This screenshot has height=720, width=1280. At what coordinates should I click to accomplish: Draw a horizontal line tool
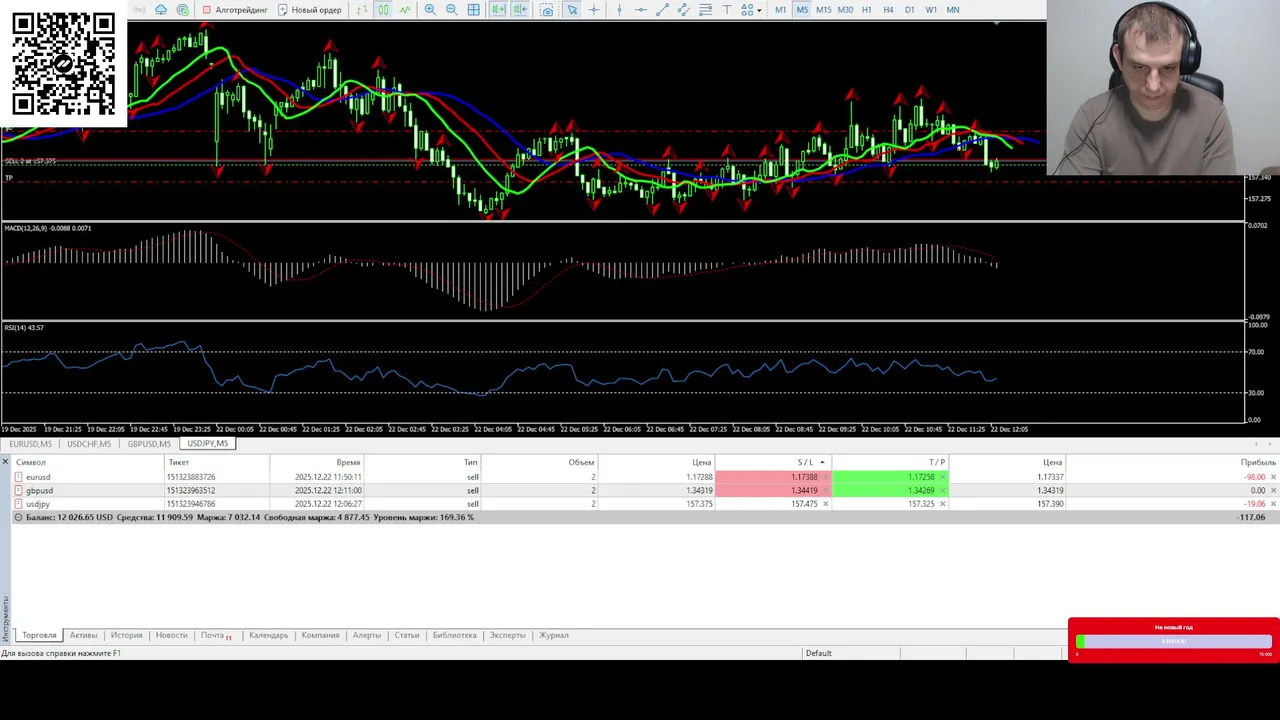(x=641, y=9)
